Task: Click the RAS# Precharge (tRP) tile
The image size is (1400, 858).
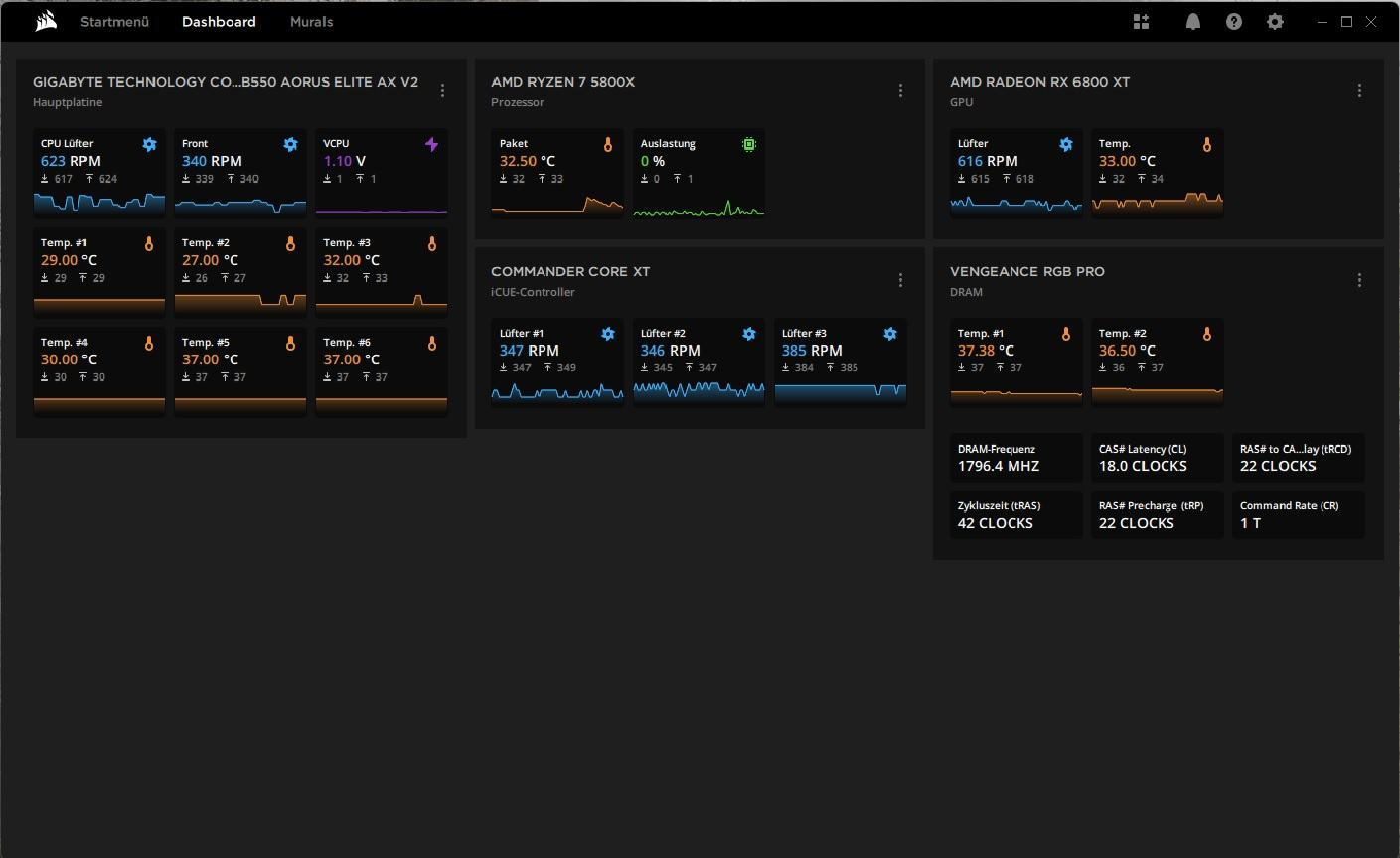Action: point(1157,514)
